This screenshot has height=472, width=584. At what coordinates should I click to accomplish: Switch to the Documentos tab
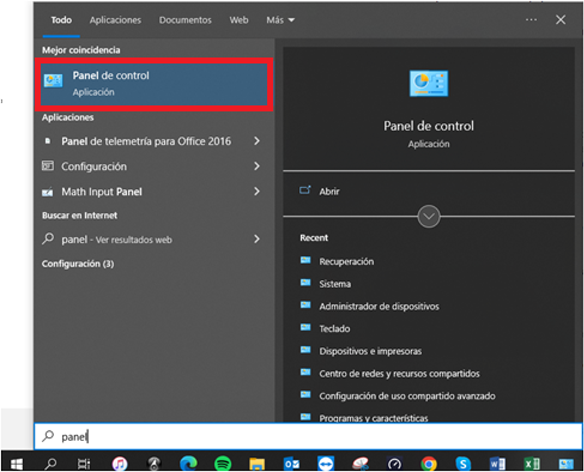pyautogui.click(x=185, y=20)
